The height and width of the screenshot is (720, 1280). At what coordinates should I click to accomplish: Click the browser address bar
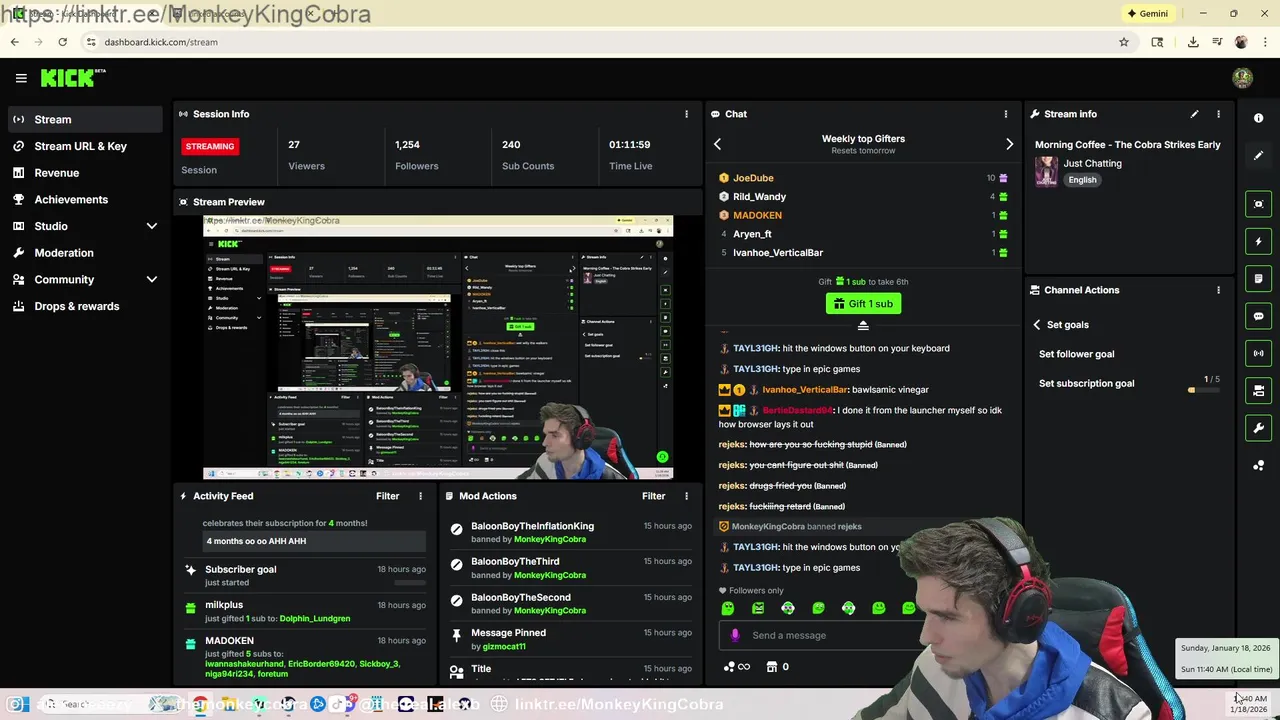click(600, 42)
